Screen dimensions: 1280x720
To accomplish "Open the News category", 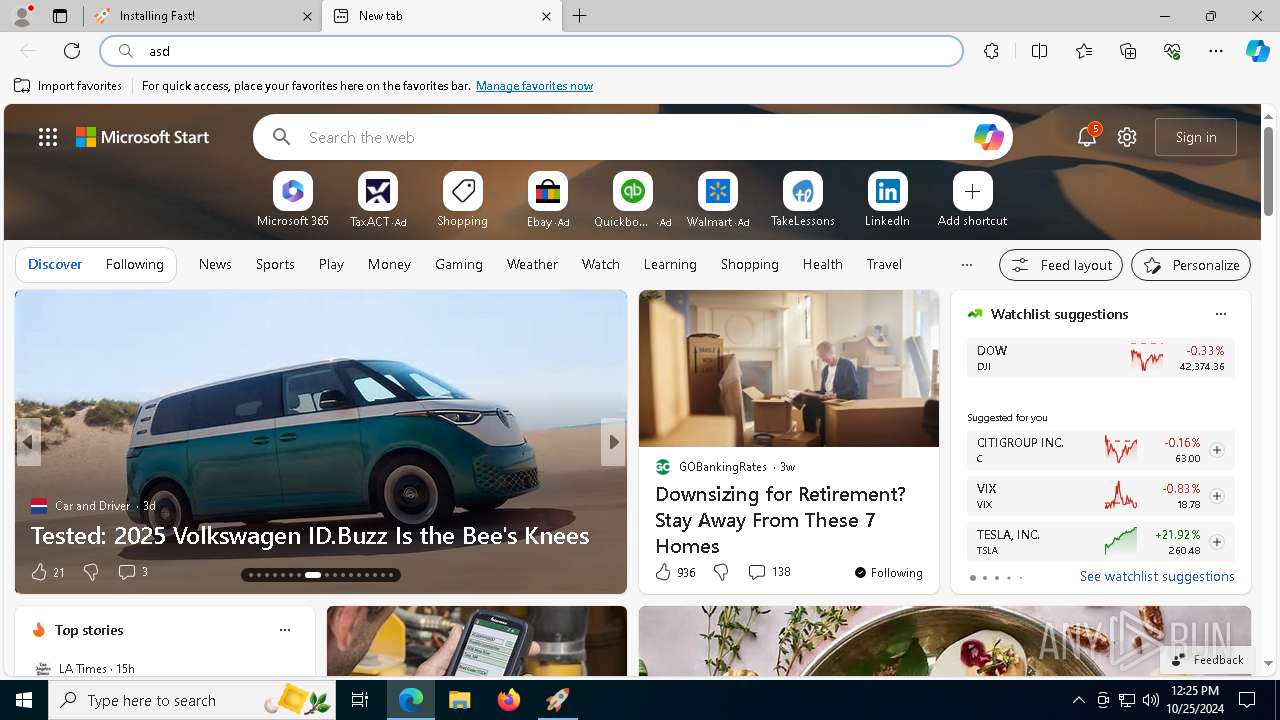I will (x=215, y=264).
